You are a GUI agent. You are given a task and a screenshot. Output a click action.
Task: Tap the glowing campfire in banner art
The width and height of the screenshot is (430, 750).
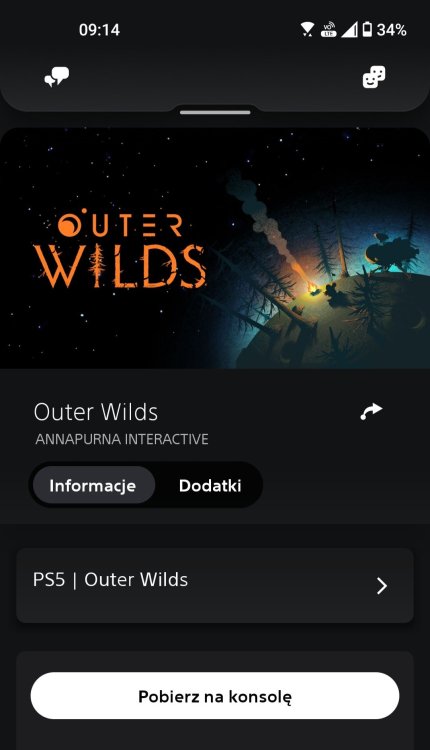tap(313, 288)
